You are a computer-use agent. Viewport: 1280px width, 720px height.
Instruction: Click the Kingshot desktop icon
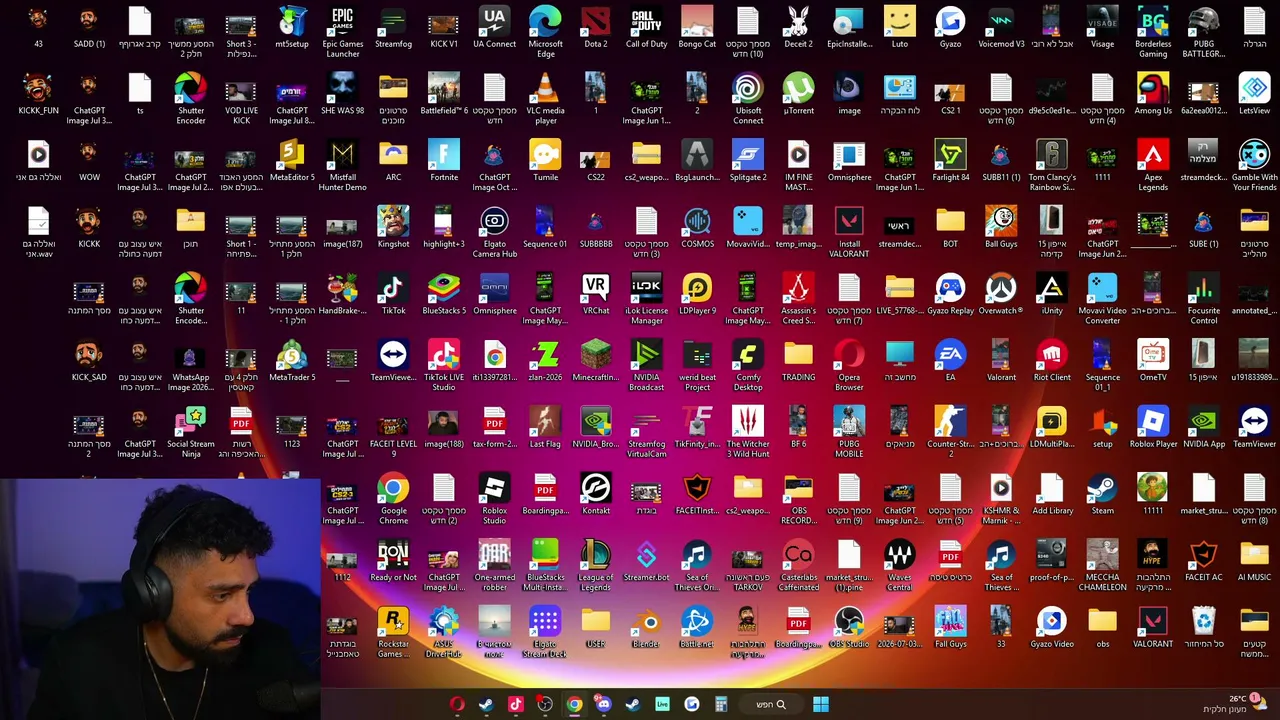393,227
